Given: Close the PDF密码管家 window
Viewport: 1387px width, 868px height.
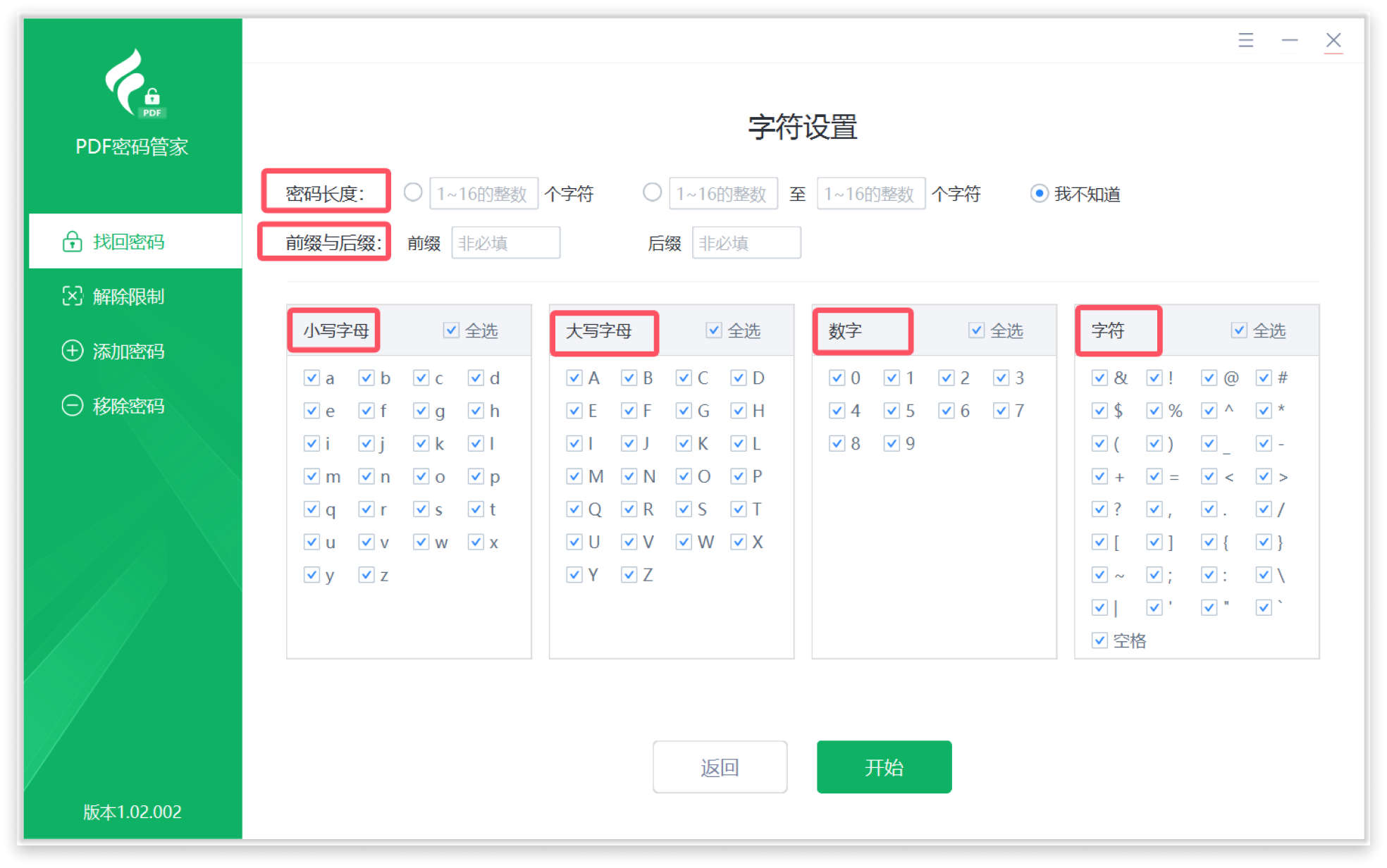Looking at the screenshot, I should click(x=1333, y=40).
